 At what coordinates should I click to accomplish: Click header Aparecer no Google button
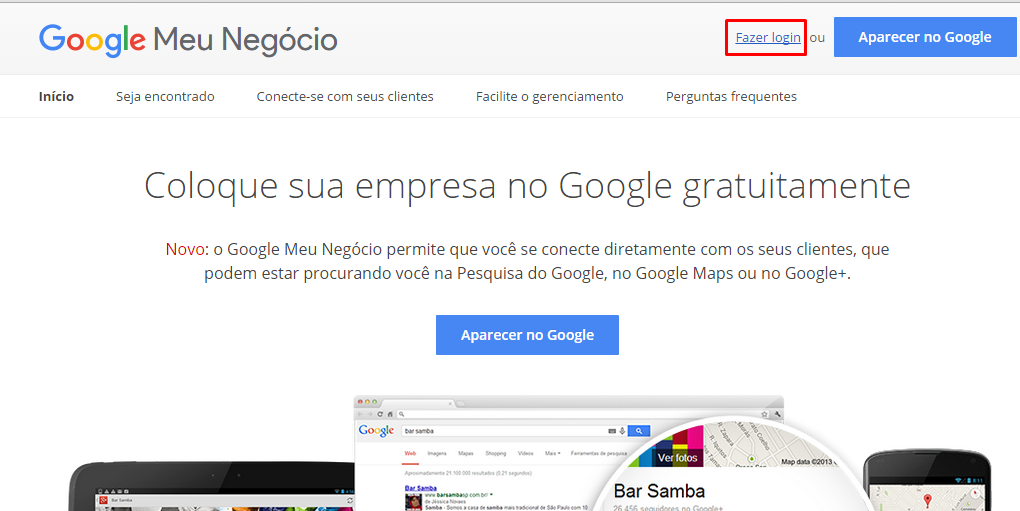tap(925, 37)
